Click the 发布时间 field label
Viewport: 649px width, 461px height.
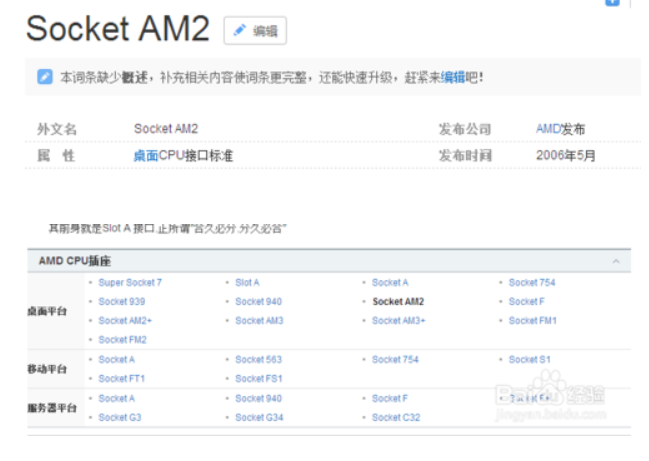(465, 156)
